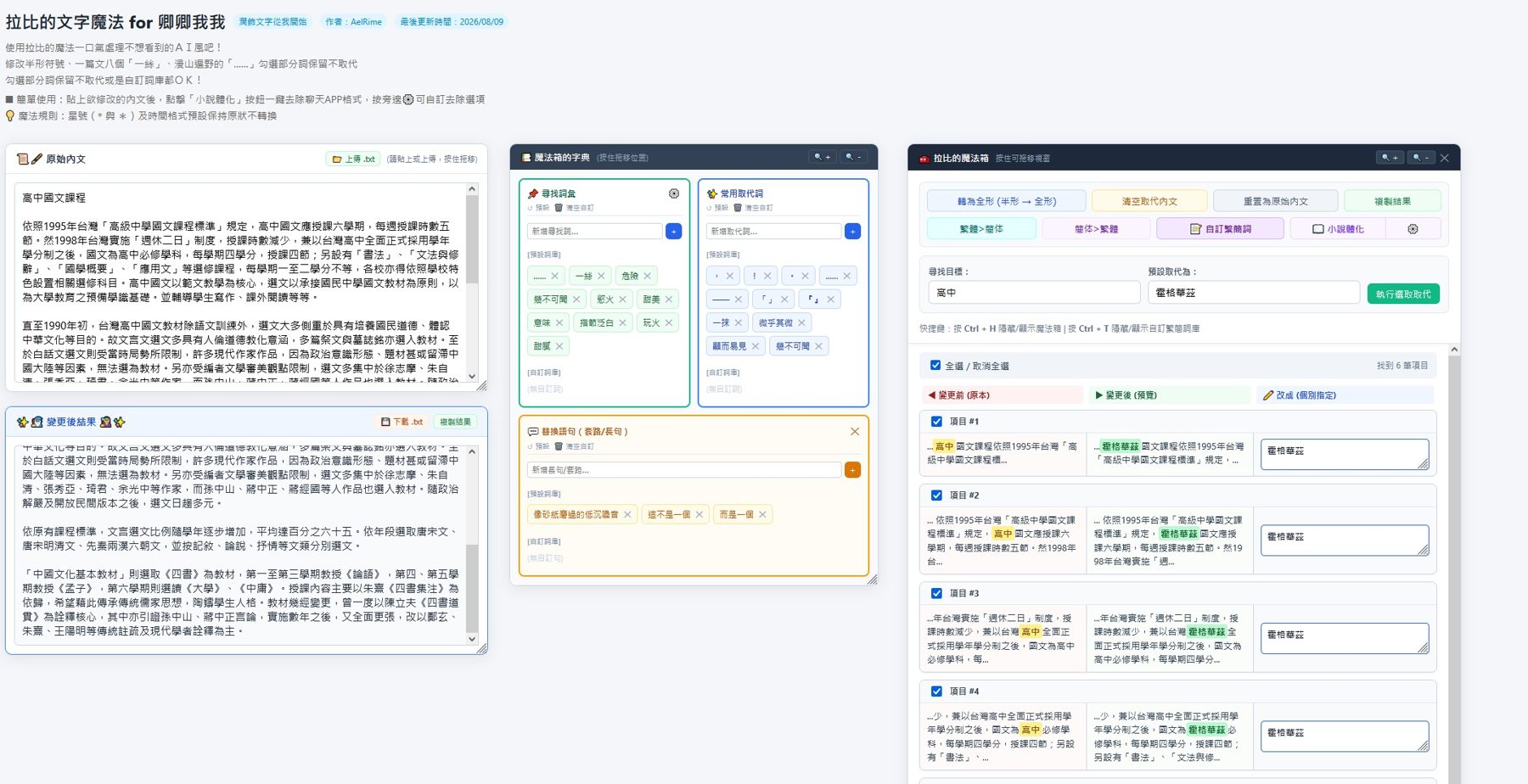Uncheck 項目 #2 checkbox
The image size is (1528, 784).
tap(936, 495)
